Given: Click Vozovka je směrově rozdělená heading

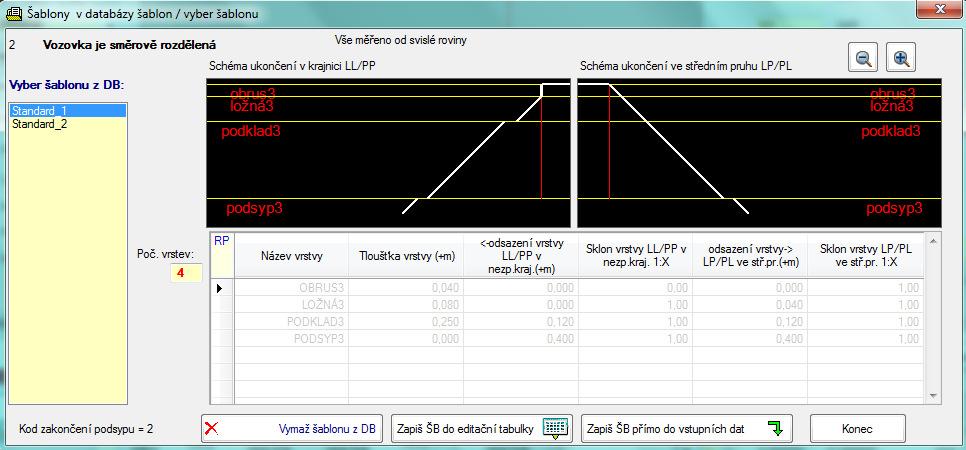Looking at the screenshot, I should [x=129, y=45].
